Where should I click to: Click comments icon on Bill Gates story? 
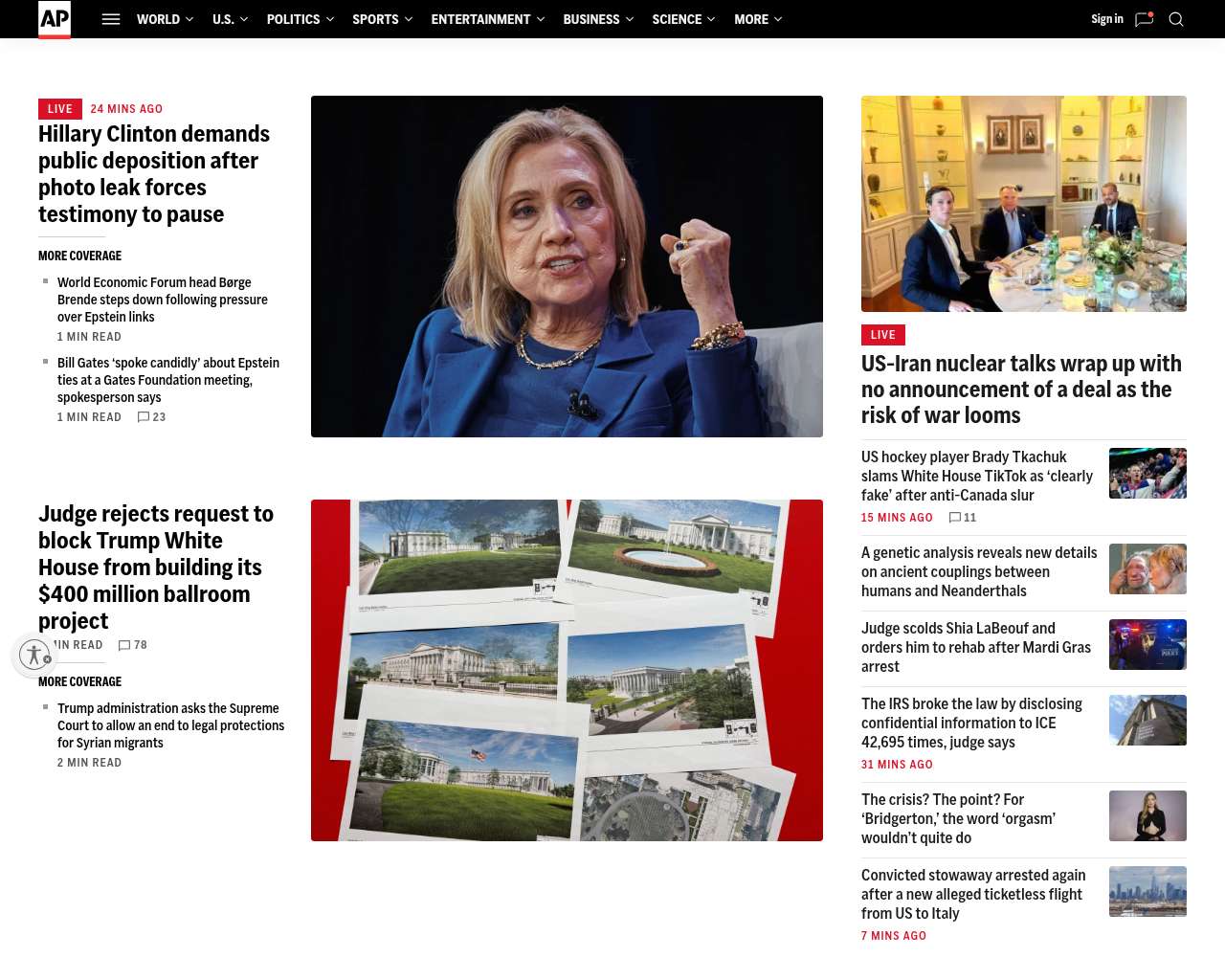(144, 417)
